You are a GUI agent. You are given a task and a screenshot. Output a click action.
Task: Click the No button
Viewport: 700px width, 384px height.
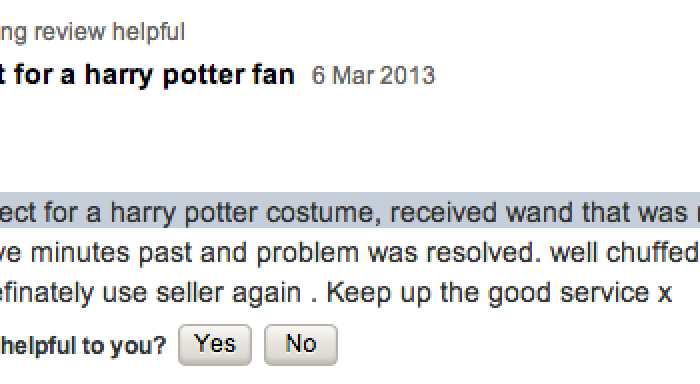301,345
